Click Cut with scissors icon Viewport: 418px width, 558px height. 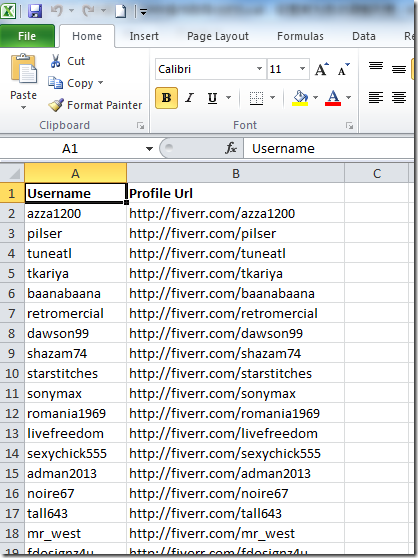[x=67, y=61]
